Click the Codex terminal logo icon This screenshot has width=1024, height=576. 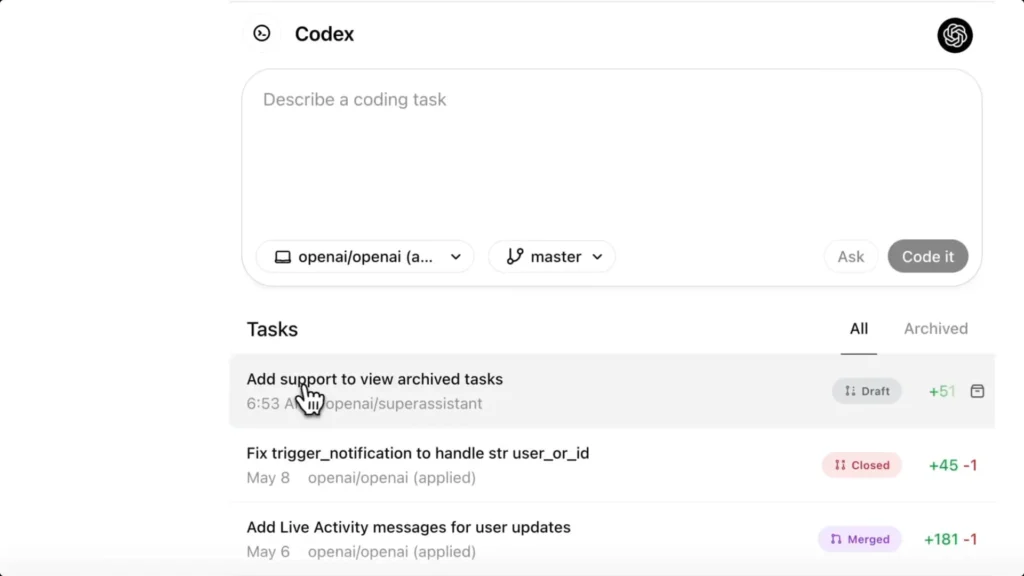coord(262,33)
